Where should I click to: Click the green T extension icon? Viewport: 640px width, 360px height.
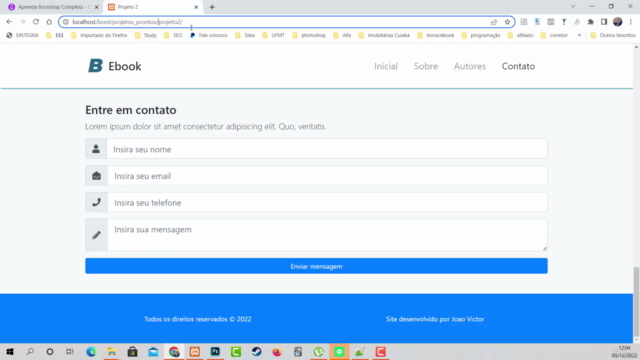click(564, 22)
